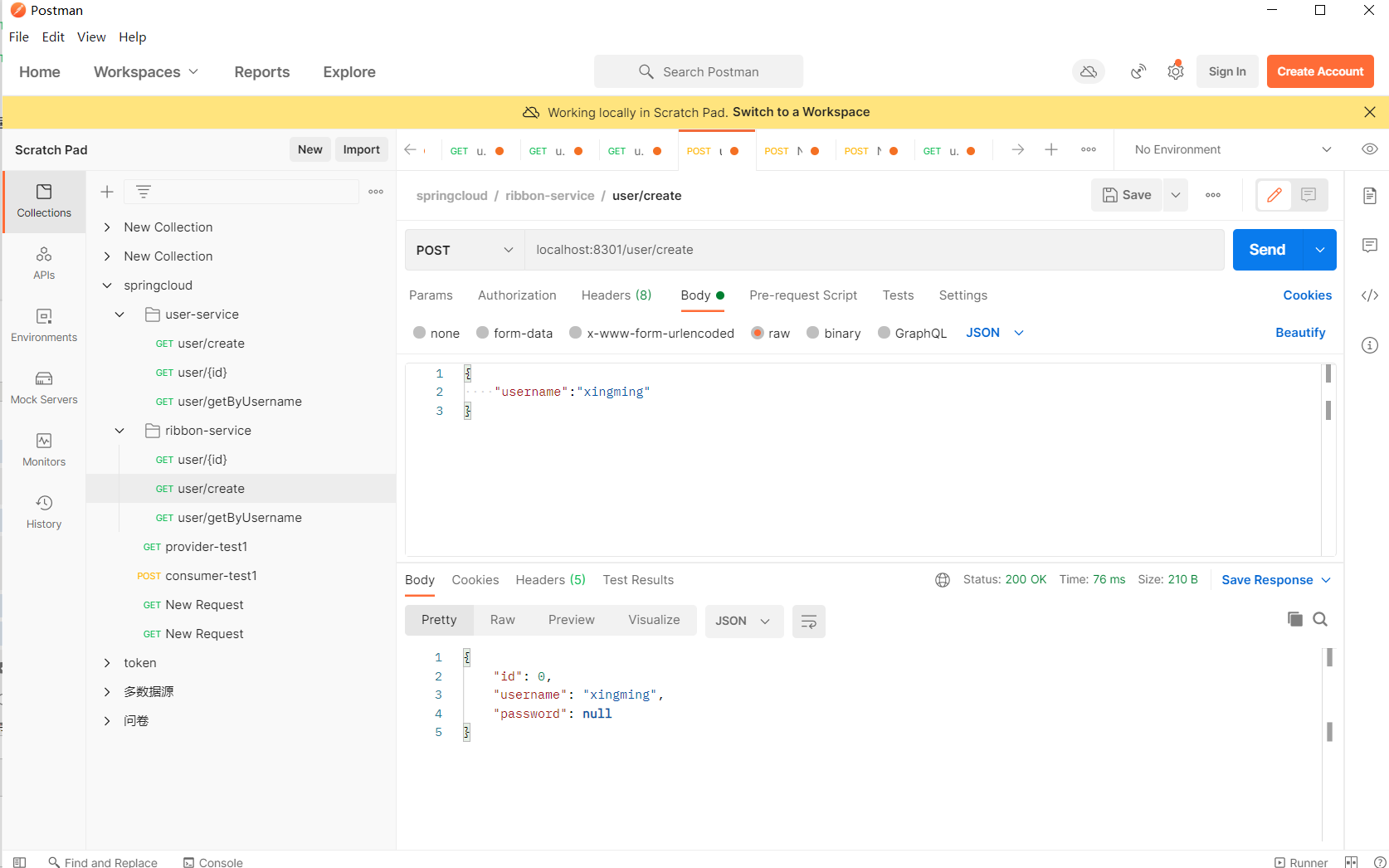1389x868 pixels.
Task: Switch to comment mode icon
Action: point(1309,195)
